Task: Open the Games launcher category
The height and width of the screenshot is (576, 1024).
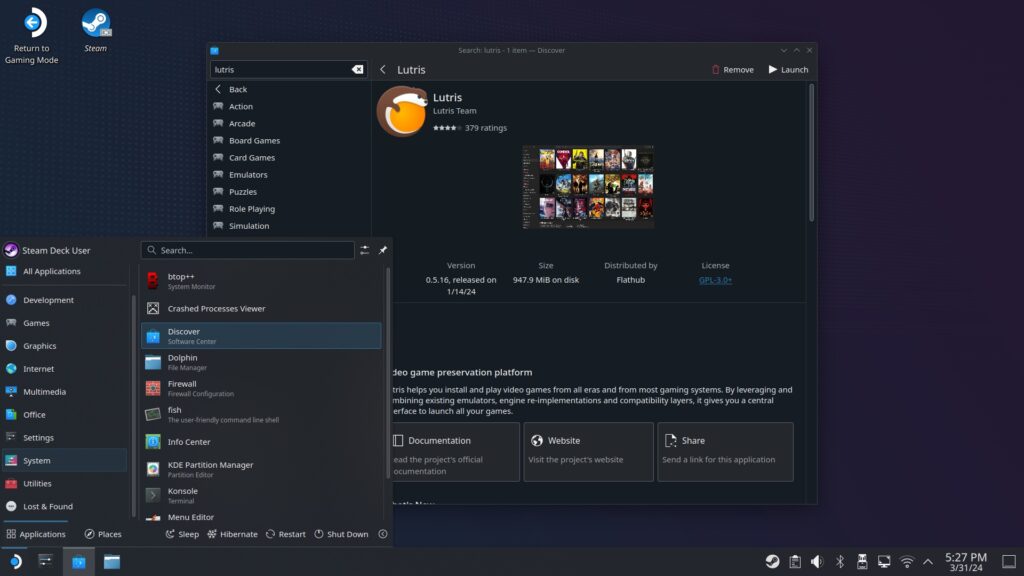Action: click(x=65, y=323)
